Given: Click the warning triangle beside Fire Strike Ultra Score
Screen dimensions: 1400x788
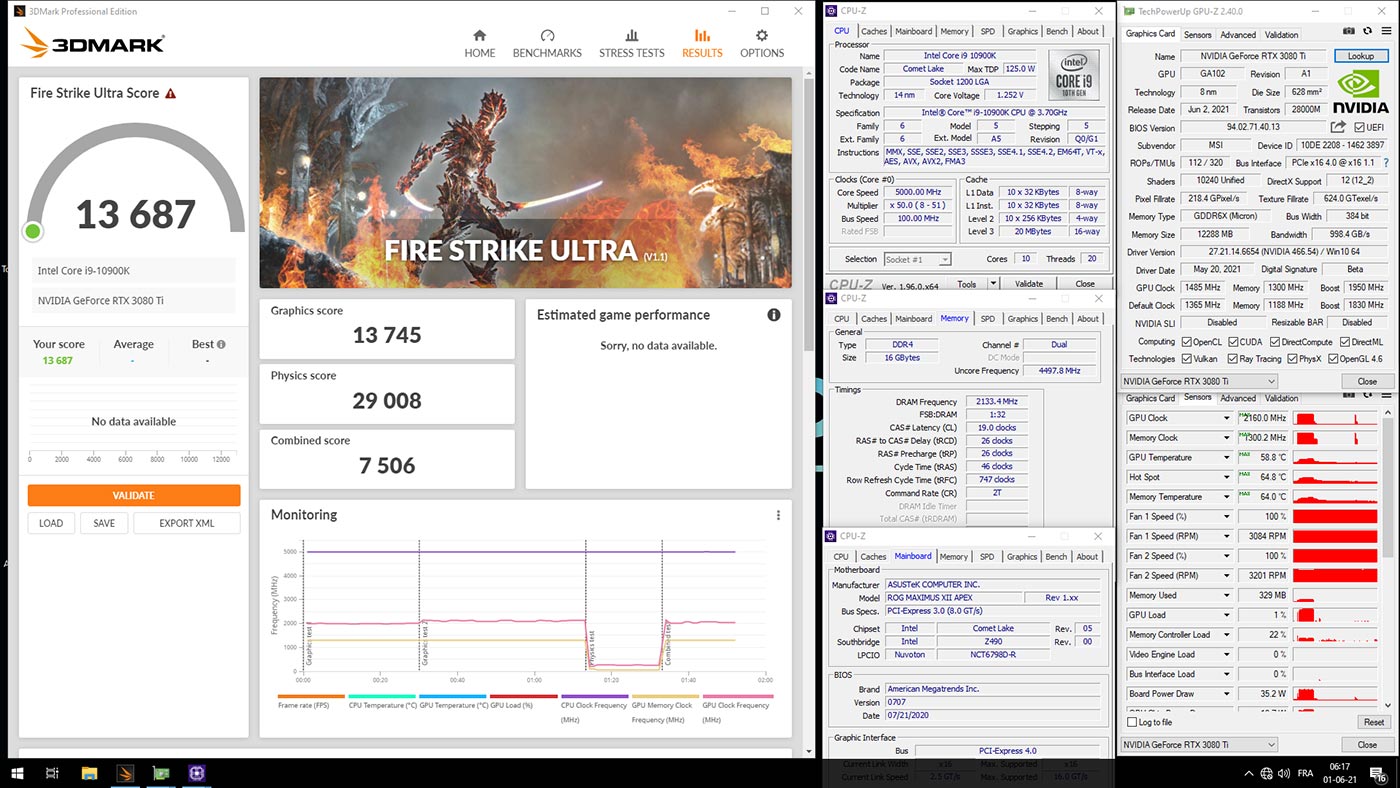Looking at the screenshot, I should pyautogui.click(x=171, y=93).
